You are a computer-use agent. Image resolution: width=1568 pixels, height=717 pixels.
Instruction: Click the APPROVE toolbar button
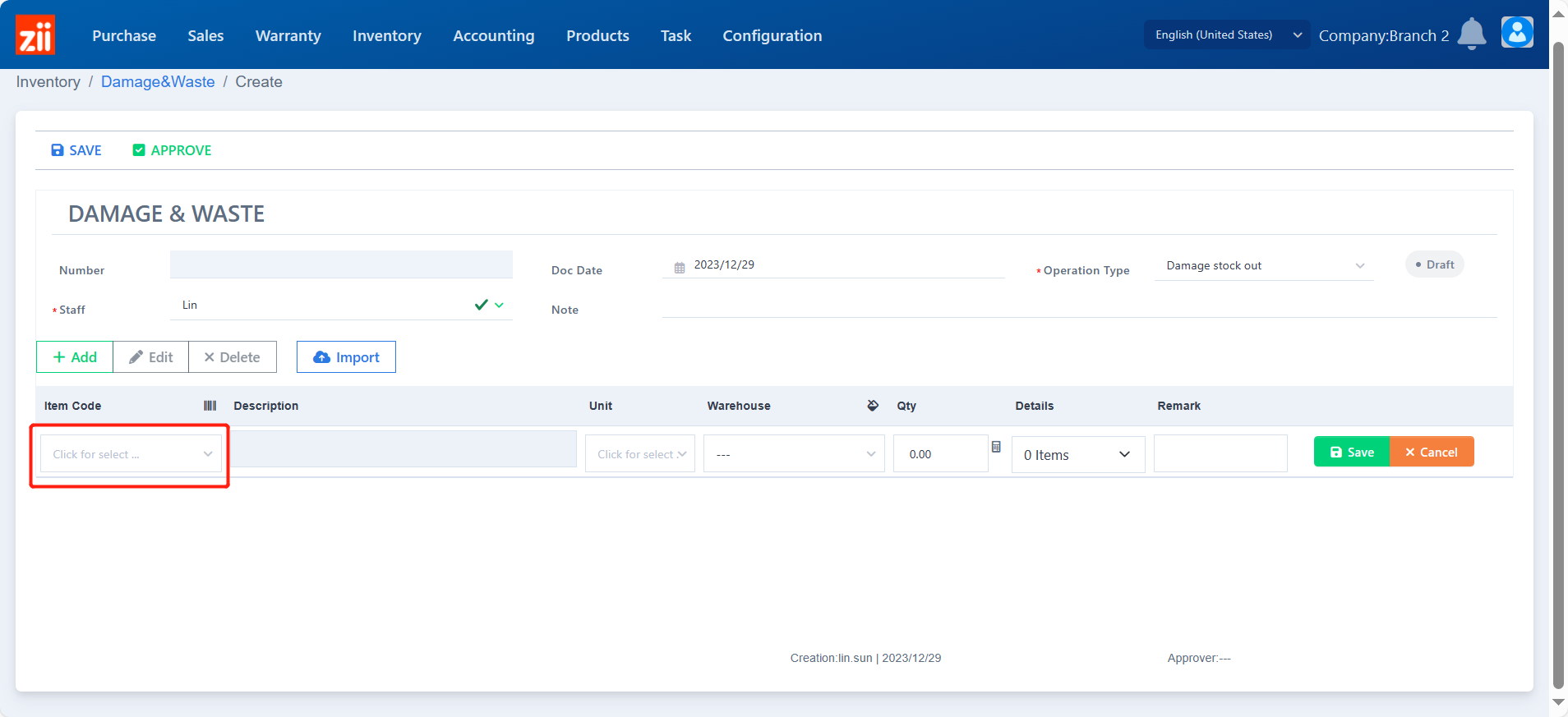[x=173, y=150]
